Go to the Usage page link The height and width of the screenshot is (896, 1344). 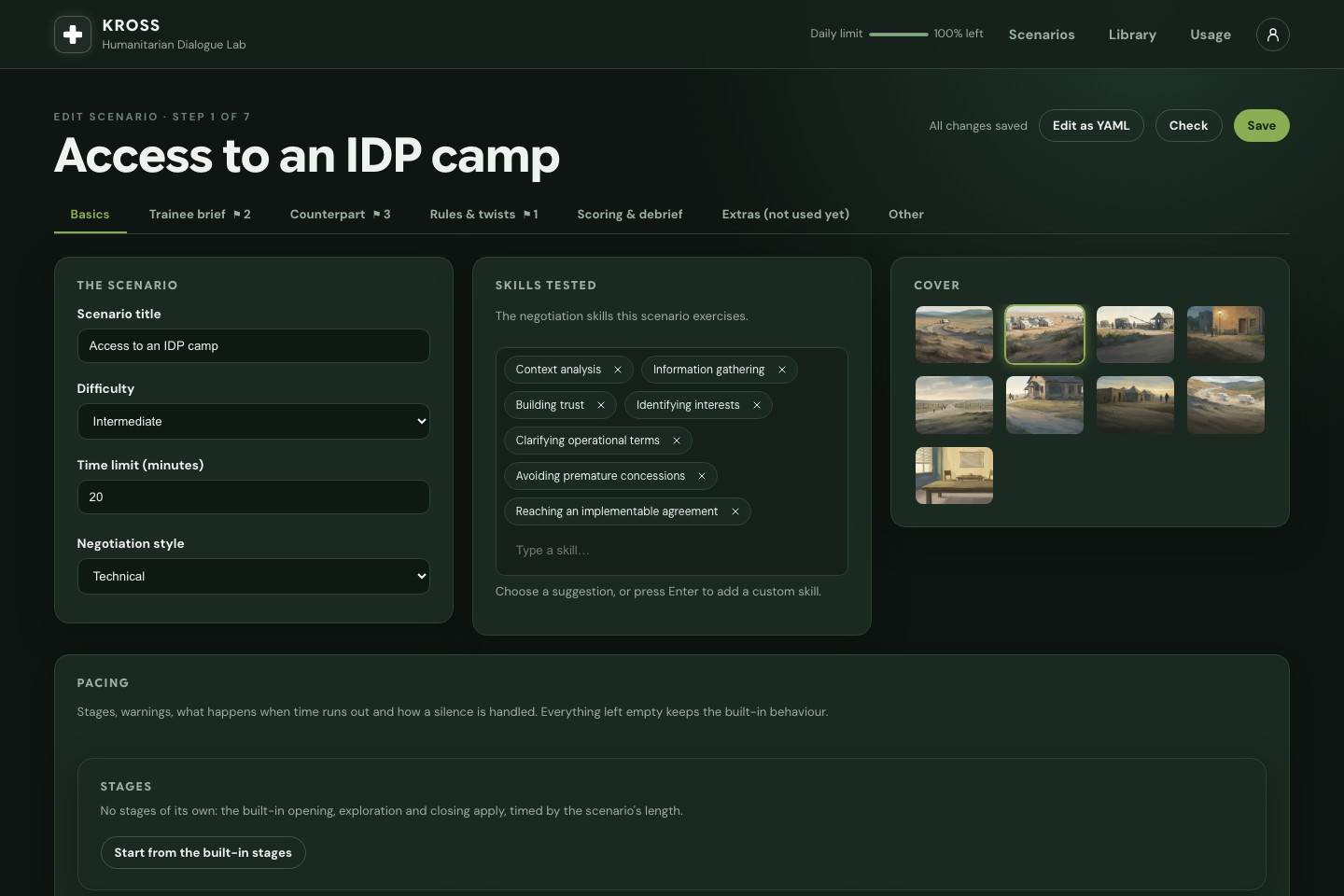pos(1211,35)
